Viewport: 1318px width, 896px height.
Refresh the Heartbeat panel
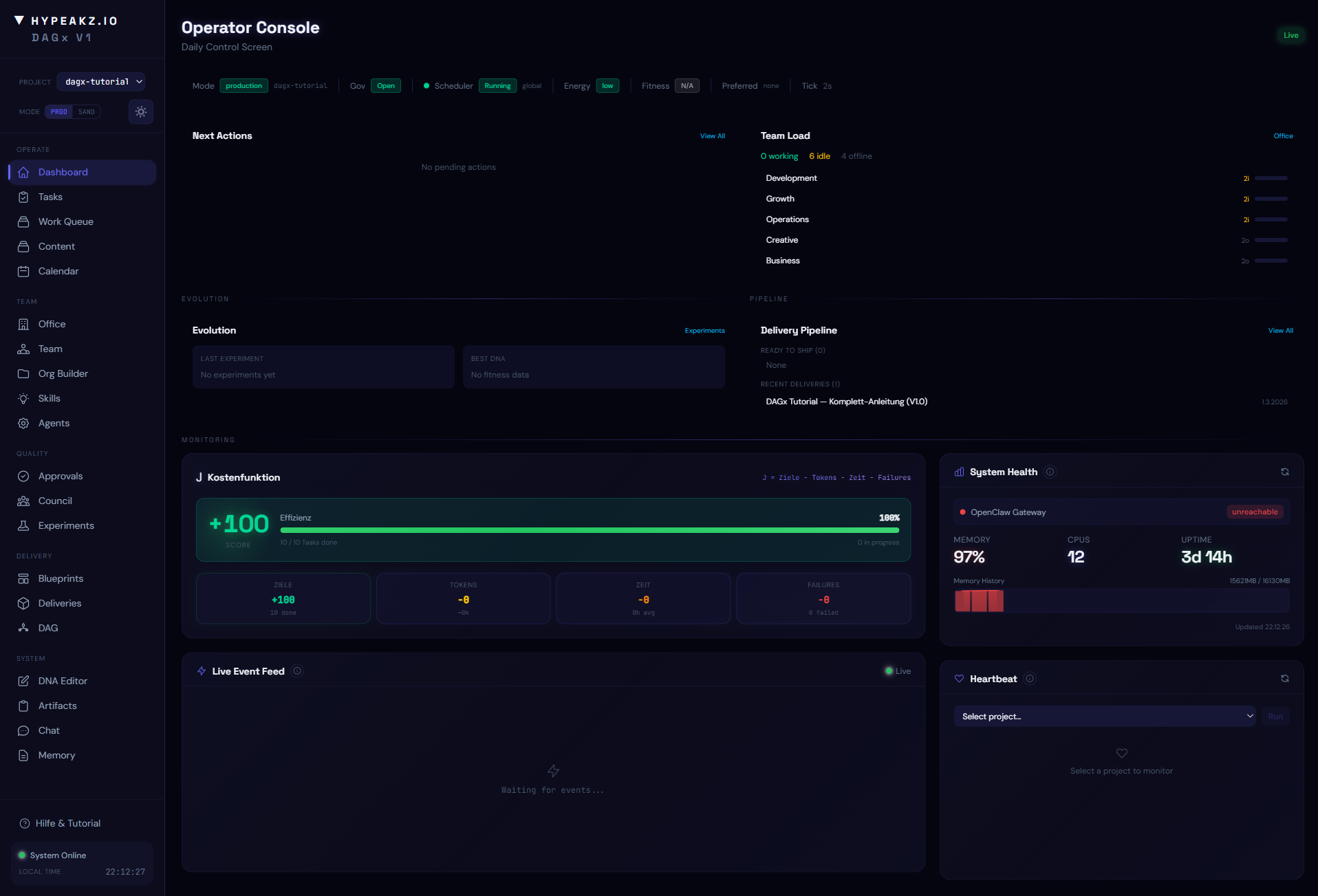1285,679
